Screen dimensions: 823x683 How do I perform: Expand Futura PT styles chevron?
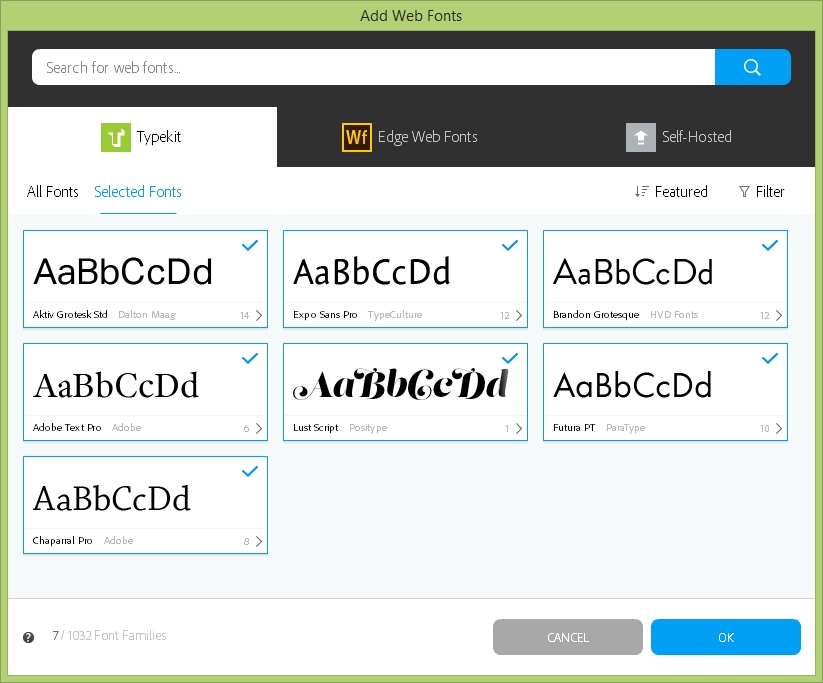tap(778, 428)
